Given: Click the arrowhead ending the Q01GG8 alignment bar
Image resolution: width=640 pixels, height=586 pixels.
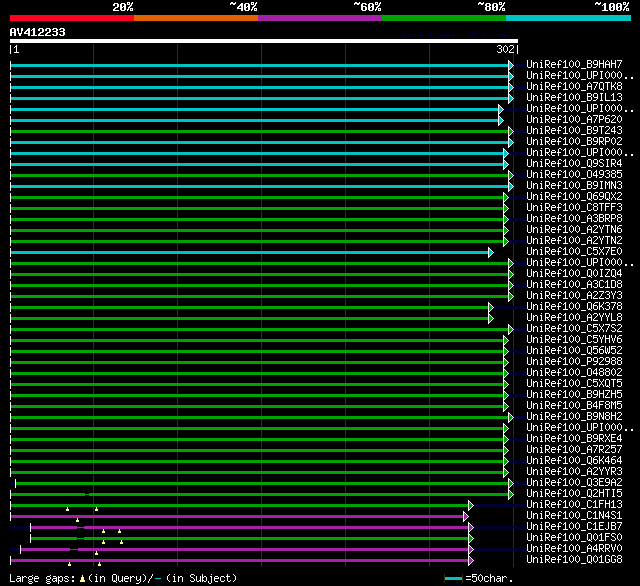Looking at the screenshot, I should (x=470, y=560).
